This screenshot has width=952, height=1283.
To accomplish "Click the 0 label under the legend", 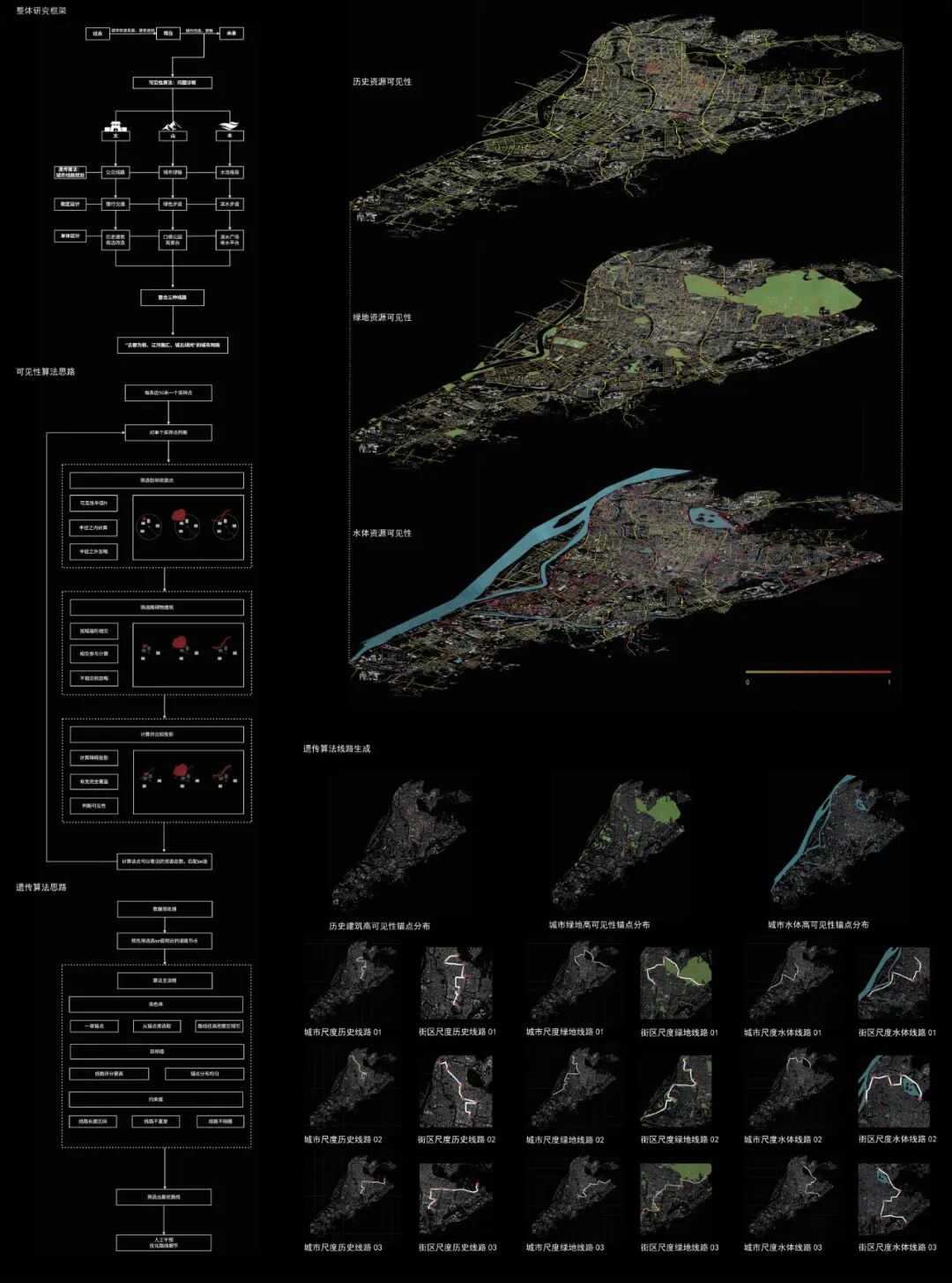I will coord(747,683).
